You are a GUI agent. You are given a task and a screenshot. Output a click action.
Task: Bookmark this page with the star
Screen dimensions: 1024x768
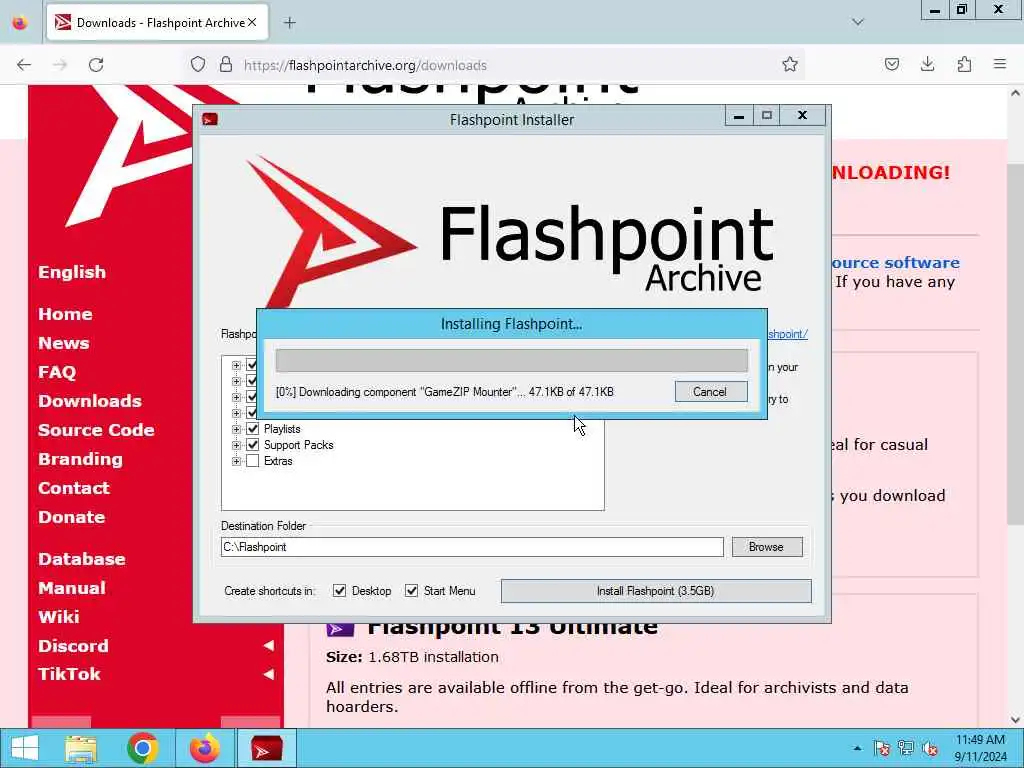pos(790,64)
